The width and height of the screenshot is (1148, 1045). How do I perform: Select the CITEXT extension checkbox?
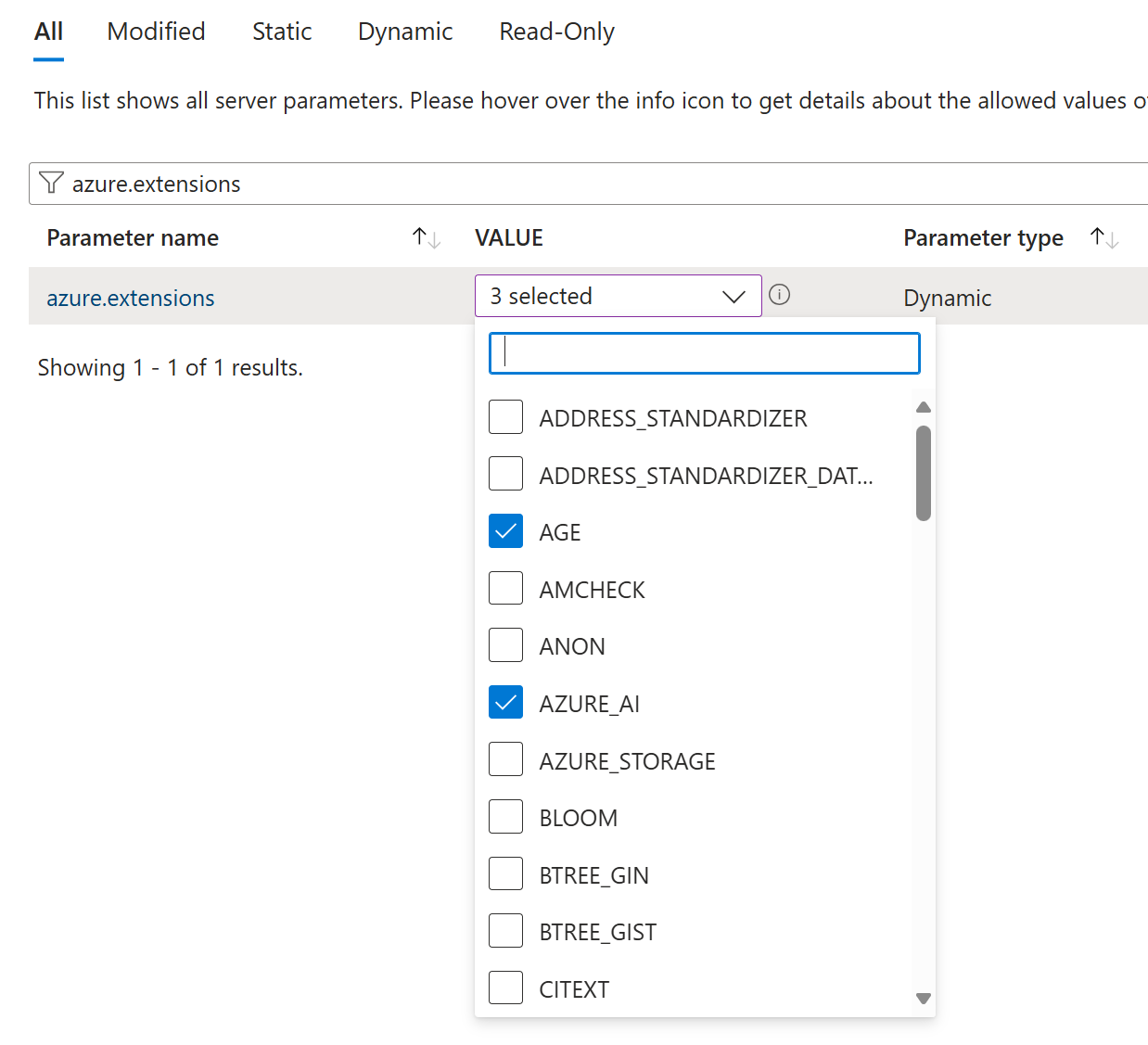pyautogui.click(x=505, y=988)
